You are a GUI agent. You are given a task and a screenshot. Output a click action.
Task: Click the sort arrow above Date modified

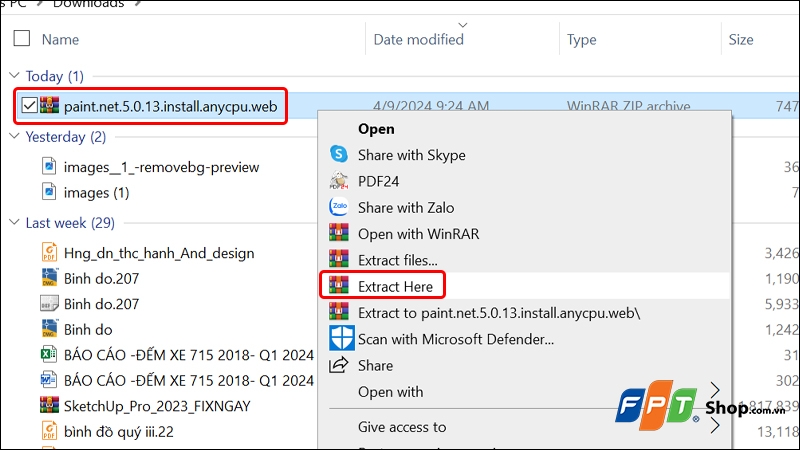(x=463, y=25)
